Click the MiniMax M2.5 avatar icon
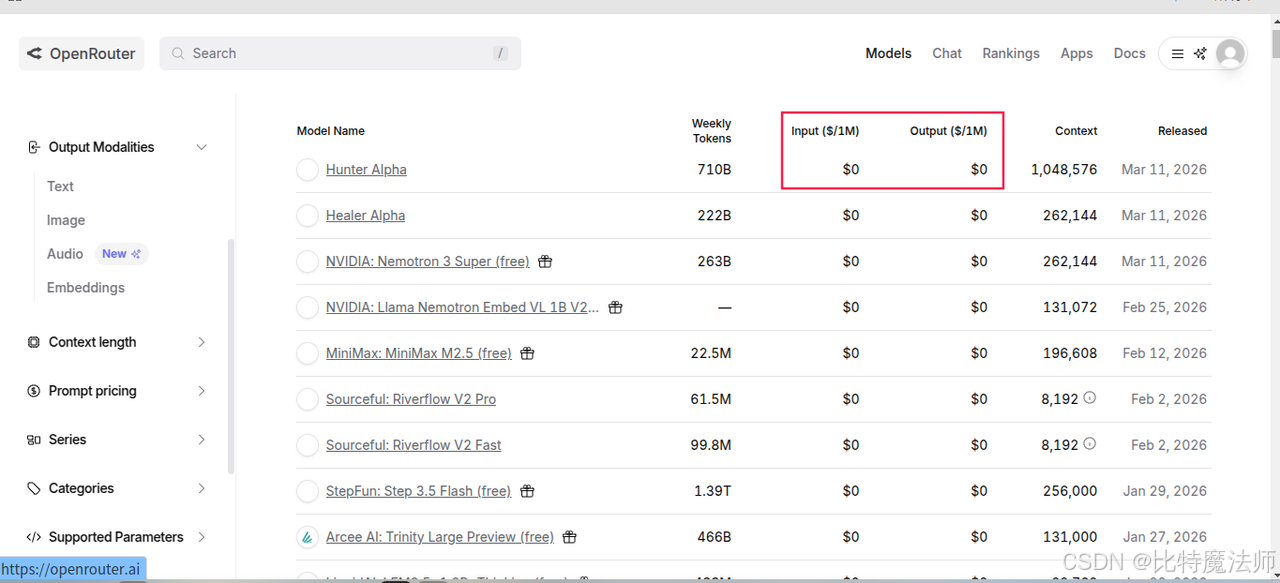This screenshot has height=583, width=1280. [x=307, y=354]
